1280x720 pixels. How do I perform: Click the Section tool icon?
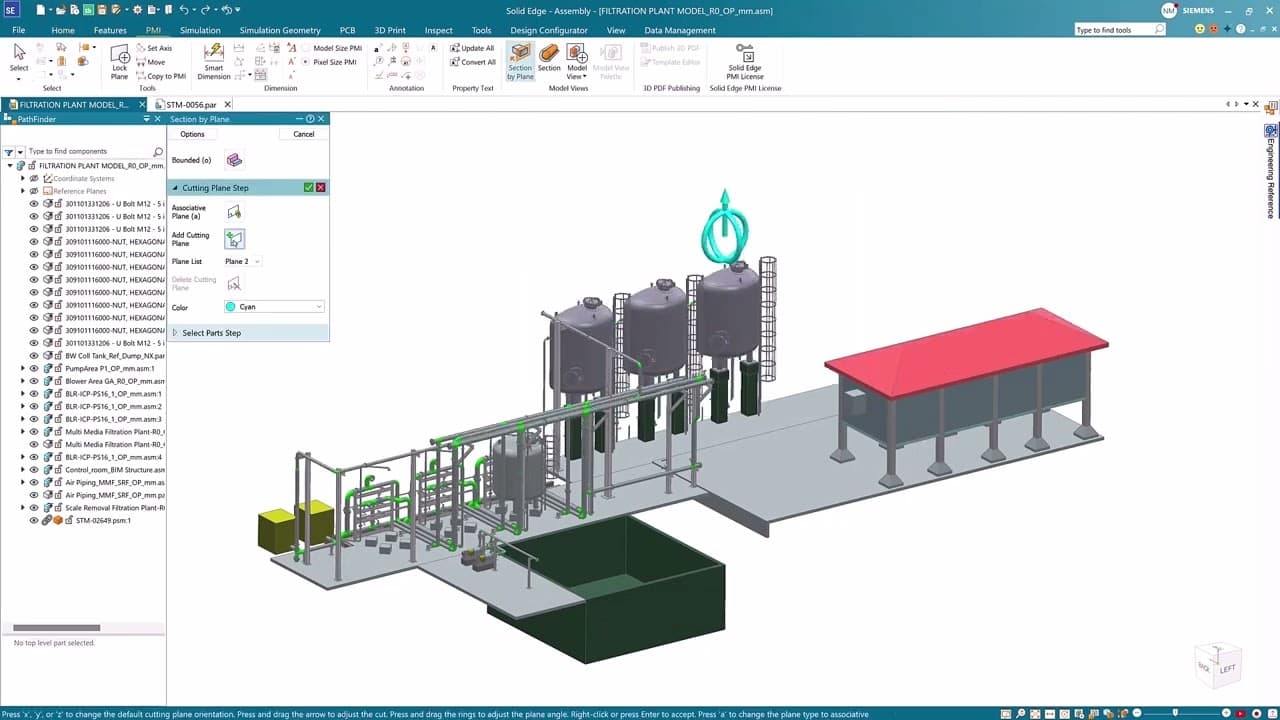click(x=549, y=58)
